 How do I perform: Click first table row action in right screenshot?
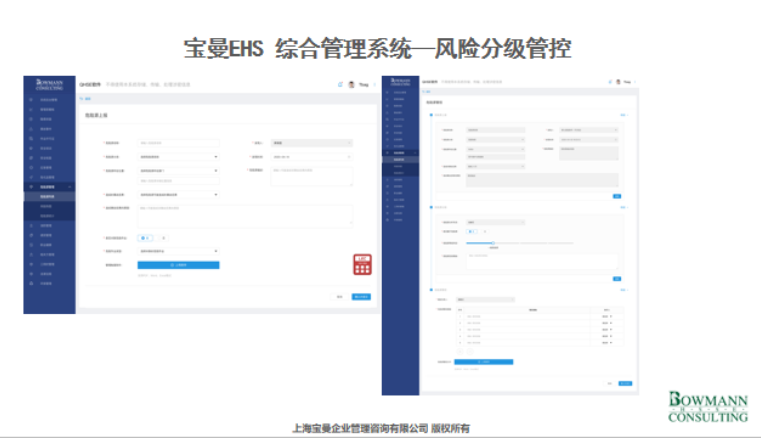click(x=606, y=316)
